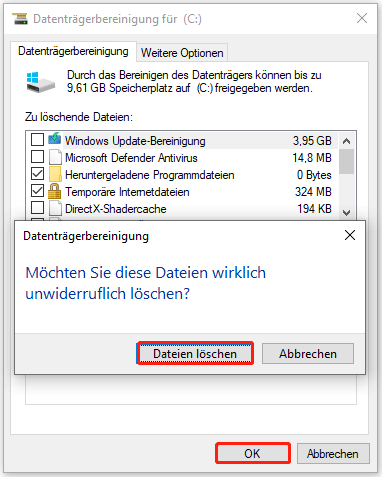Click the Möchten Sie diese Dateien question text
382x477 pixels.
point(146,283)
